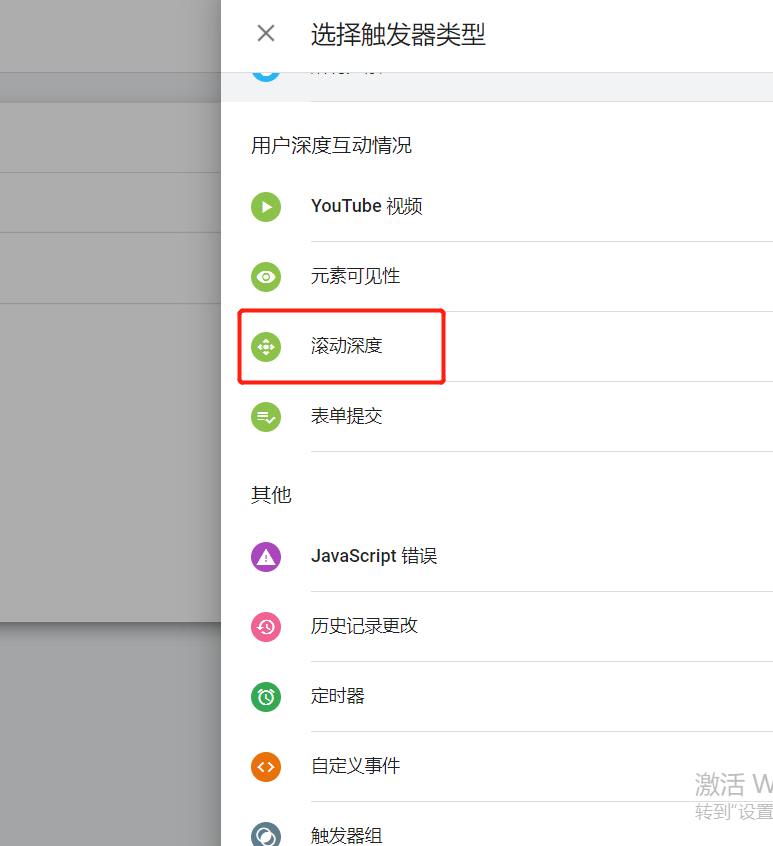Image resolution: width=773 pixels, height=846 pixels.
Task: Click the eye icon for 元素可见性
Action: coord(266,277)
